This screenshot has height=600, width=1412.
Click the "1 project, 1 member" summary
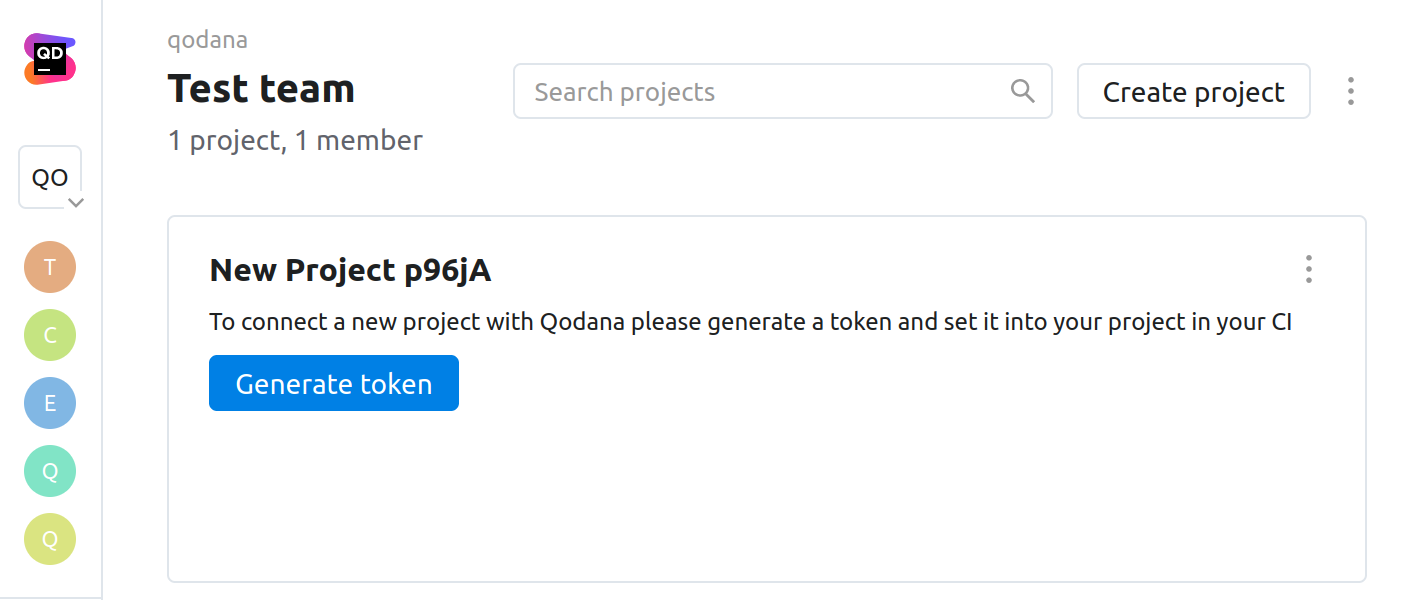pos(295,141)
